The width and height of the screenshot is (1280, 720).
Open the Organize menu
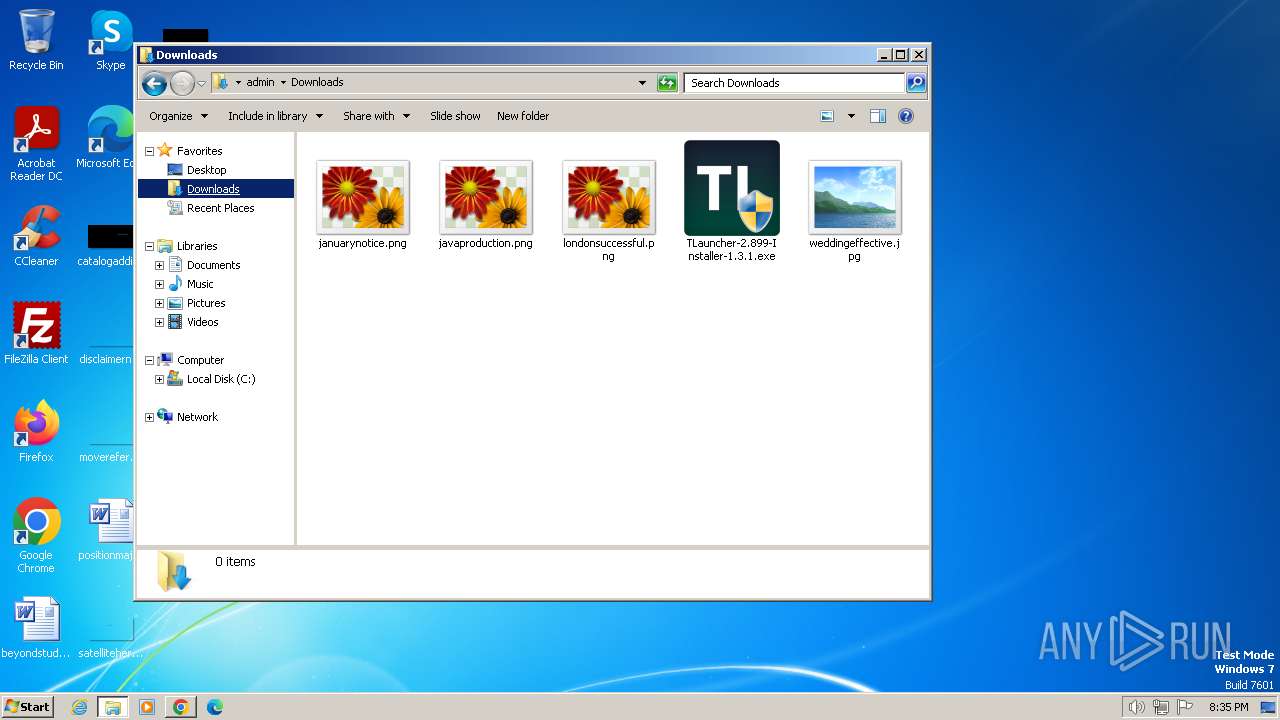(x=178, y=116)
